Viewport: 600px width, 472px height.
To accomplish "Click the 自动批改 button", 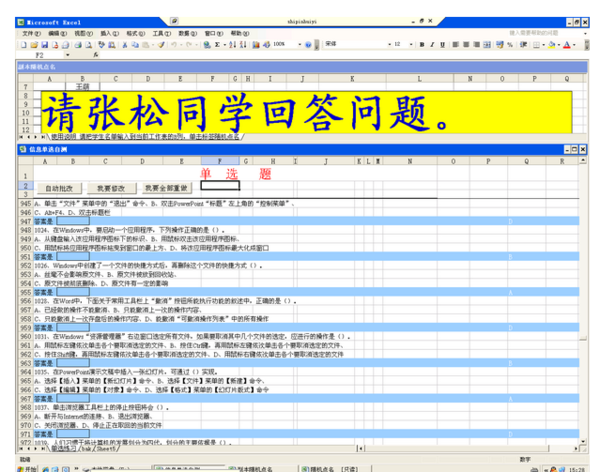I will pyautogui.click(x=59, y=188).
